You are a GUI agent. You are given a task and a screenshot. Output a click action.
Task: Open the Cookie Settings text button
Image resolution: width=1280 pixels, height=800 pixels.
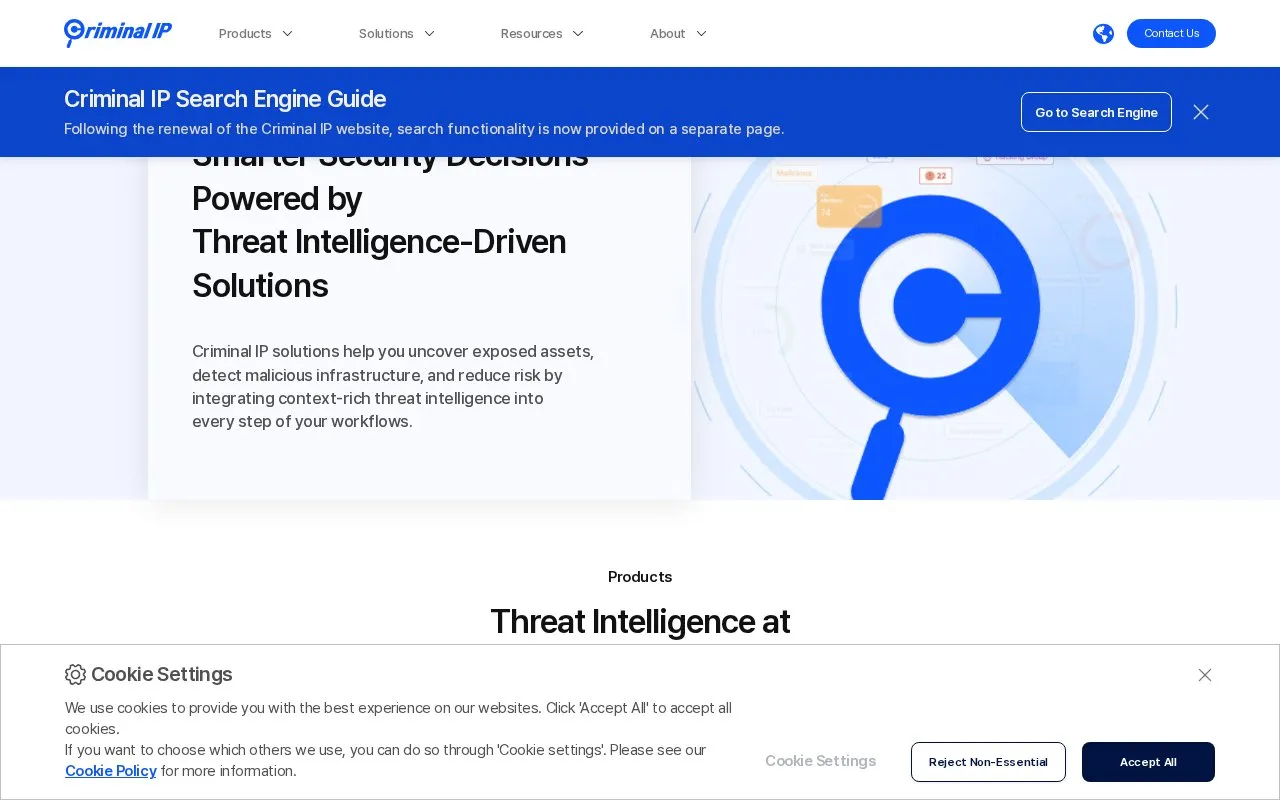tap(820, 761)
